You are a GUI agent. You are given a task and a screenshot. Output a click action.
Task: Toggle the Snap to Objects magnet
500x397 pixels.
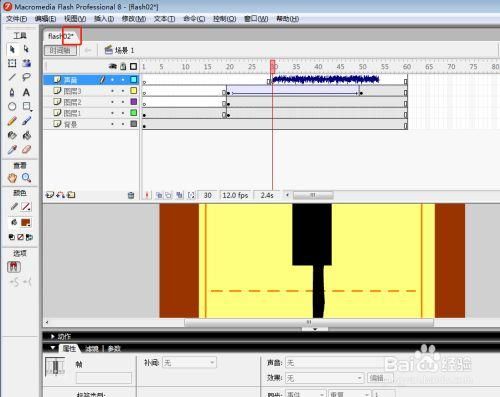pyautogui.click(x=14, y=267)
